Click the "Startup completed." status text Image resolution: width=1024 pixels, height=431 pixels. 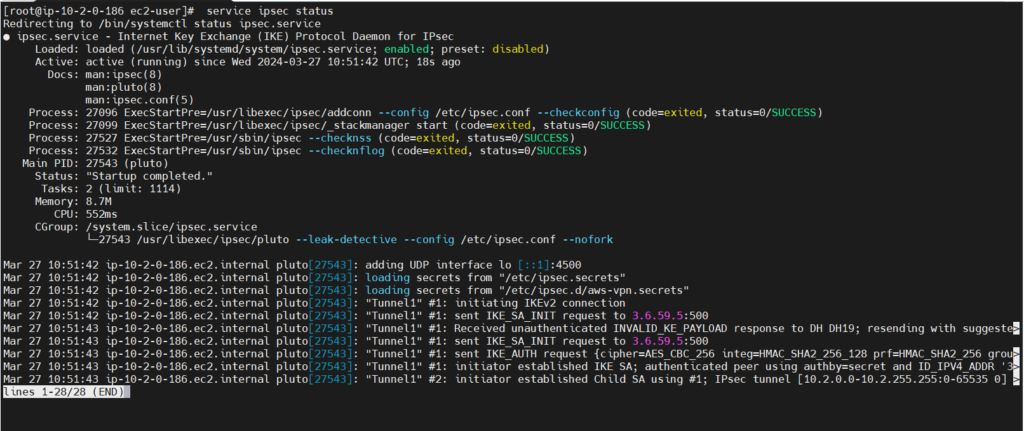point(150,176)
